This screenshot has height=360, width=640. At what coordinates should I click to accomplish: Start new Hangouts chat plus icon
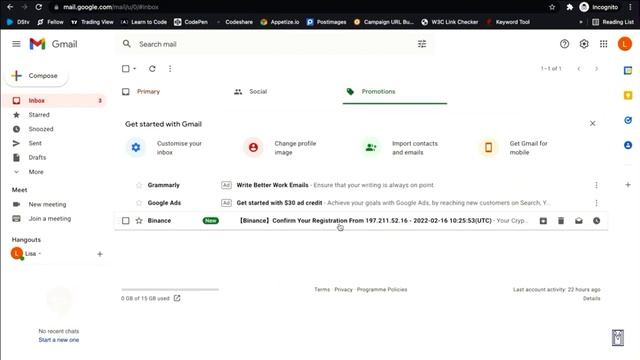pos(100,254)
